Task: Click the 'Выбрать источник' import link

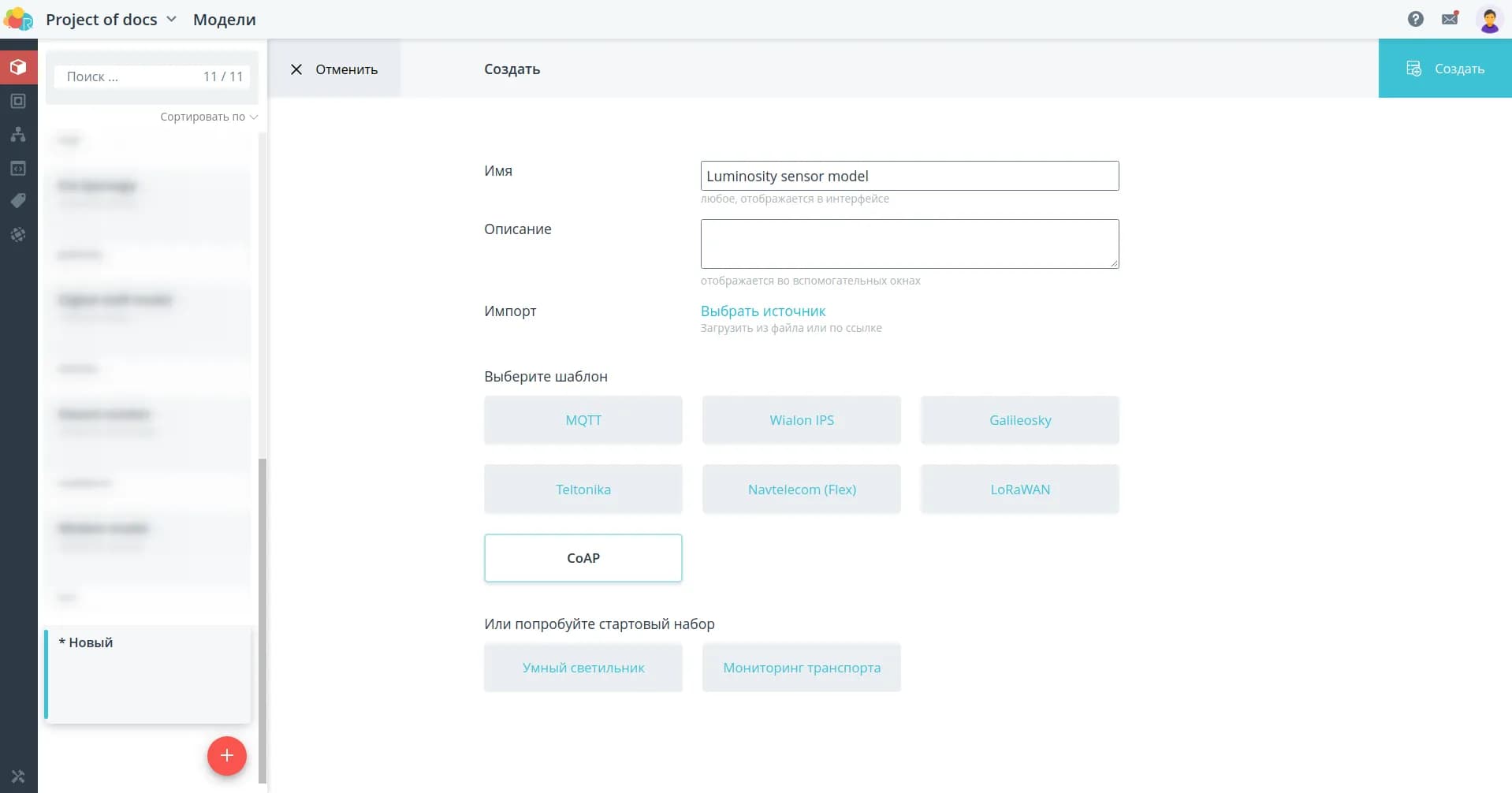Action: (762, 311)
